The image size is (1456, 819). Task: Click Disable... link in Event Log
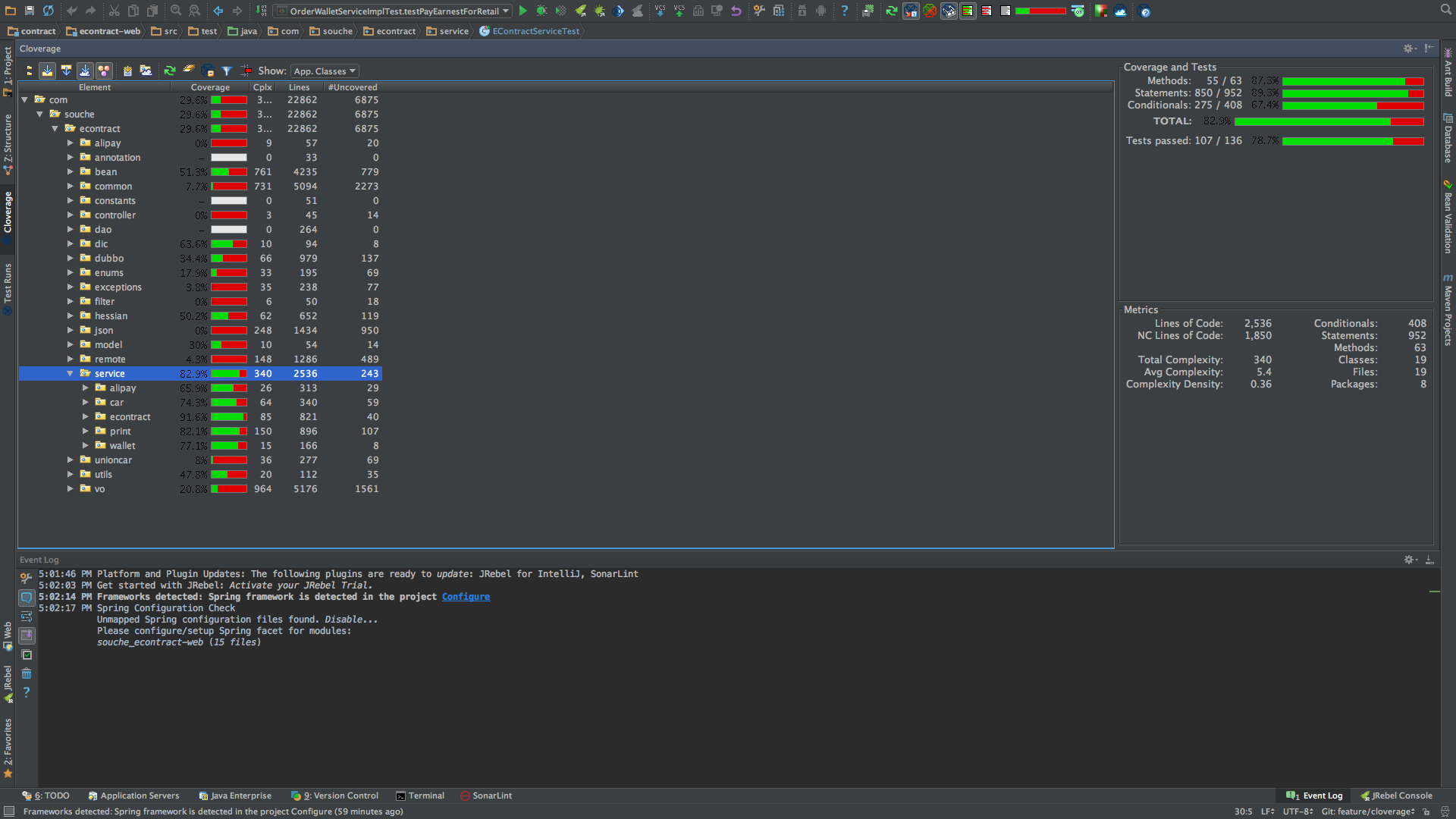point(351,620)
